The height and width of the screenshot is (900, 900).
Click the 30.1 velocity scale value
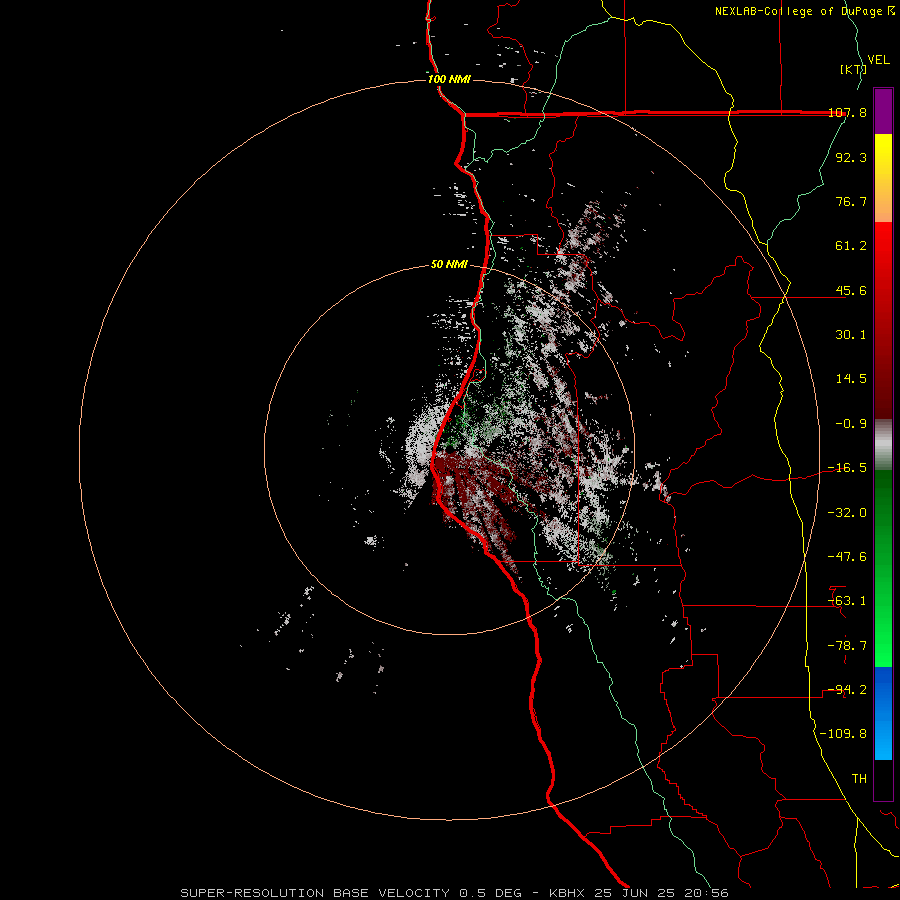851,335
